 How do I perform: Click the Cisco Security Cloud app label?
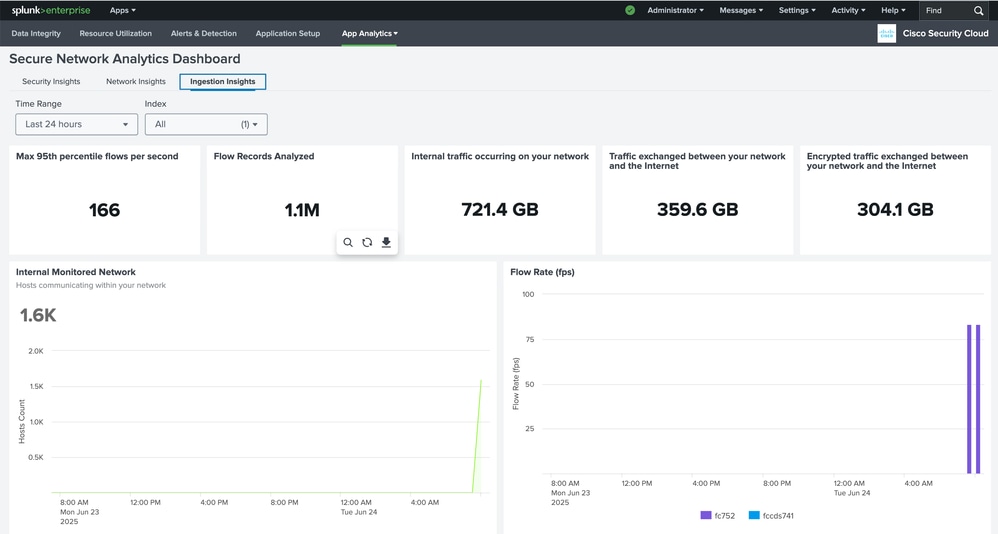point(945,33)
